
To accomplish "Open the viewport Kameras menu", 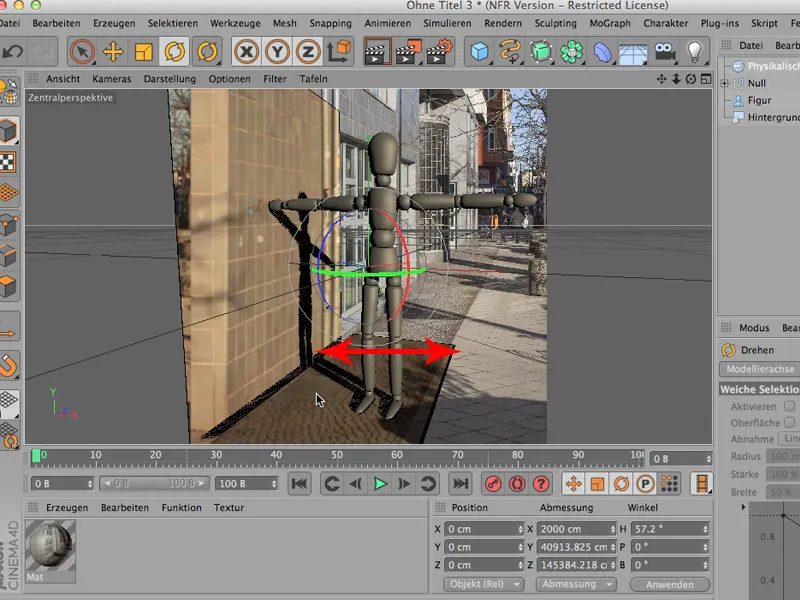I will [112, 79].
